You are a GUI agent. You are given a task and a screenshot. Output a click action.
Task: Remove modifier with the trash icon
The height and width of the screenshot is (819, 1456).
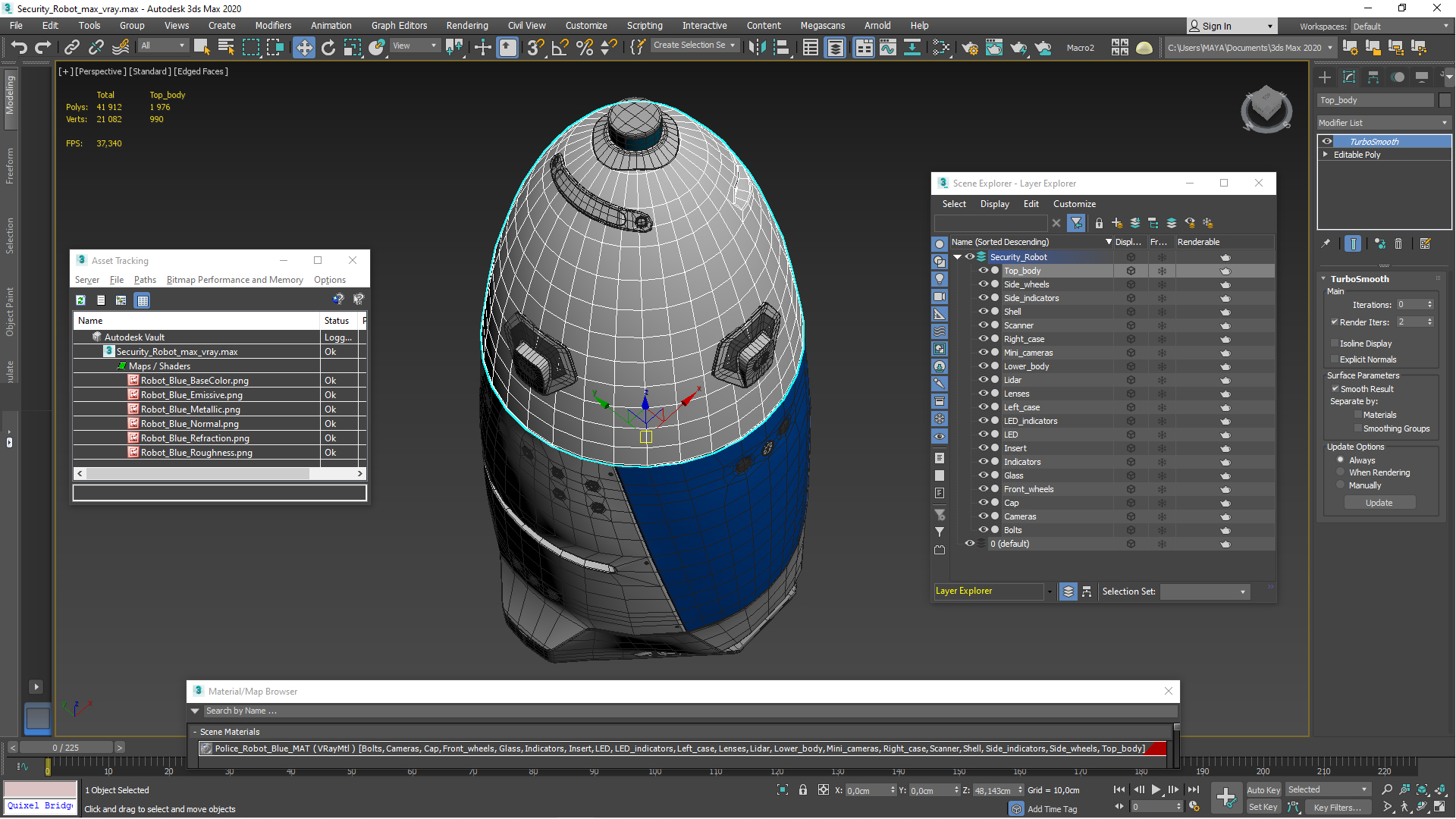pyautogui.click(x=1398, y=243)
